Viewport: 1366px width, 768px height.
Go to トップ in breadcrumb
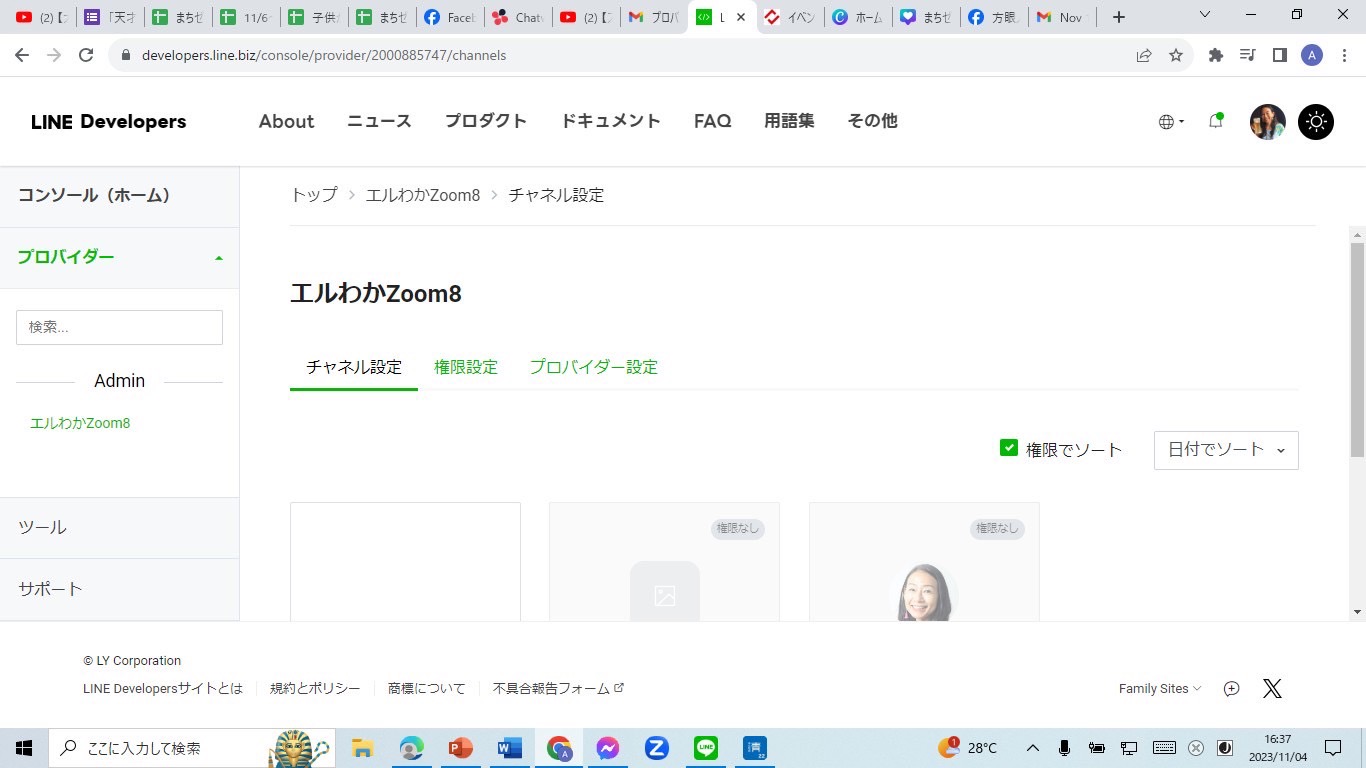tap(314, 195)
